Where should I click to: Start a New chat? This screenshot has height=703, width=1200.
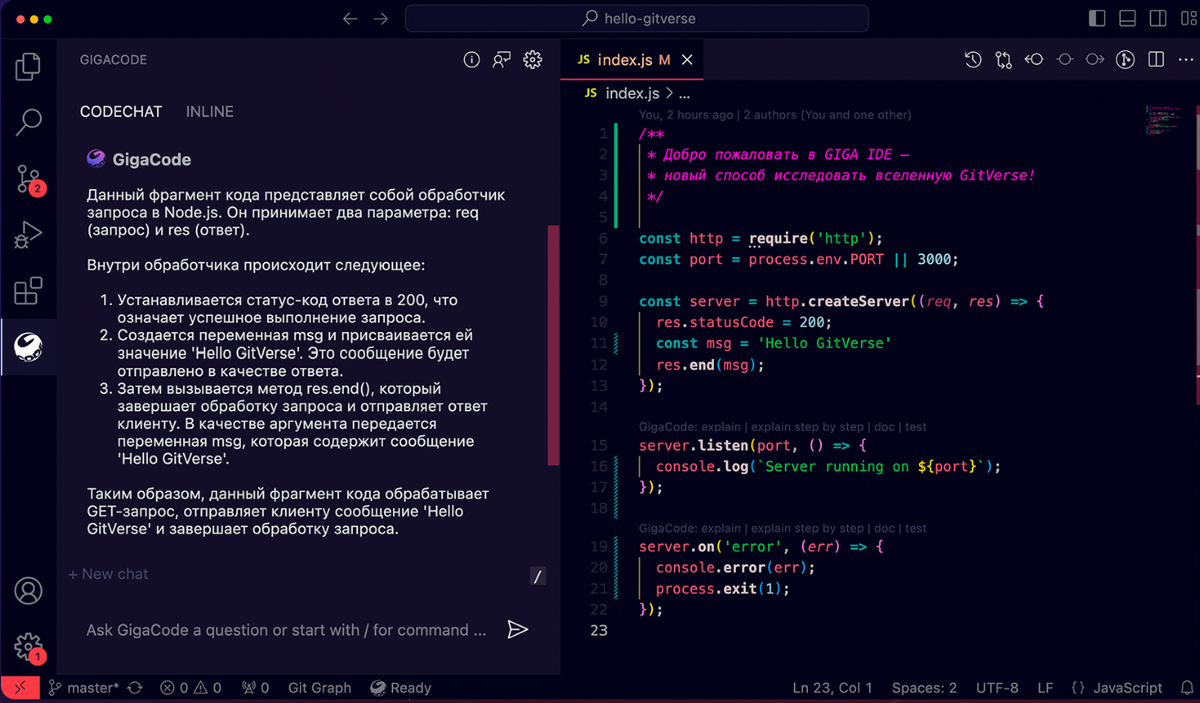(108, 574)
